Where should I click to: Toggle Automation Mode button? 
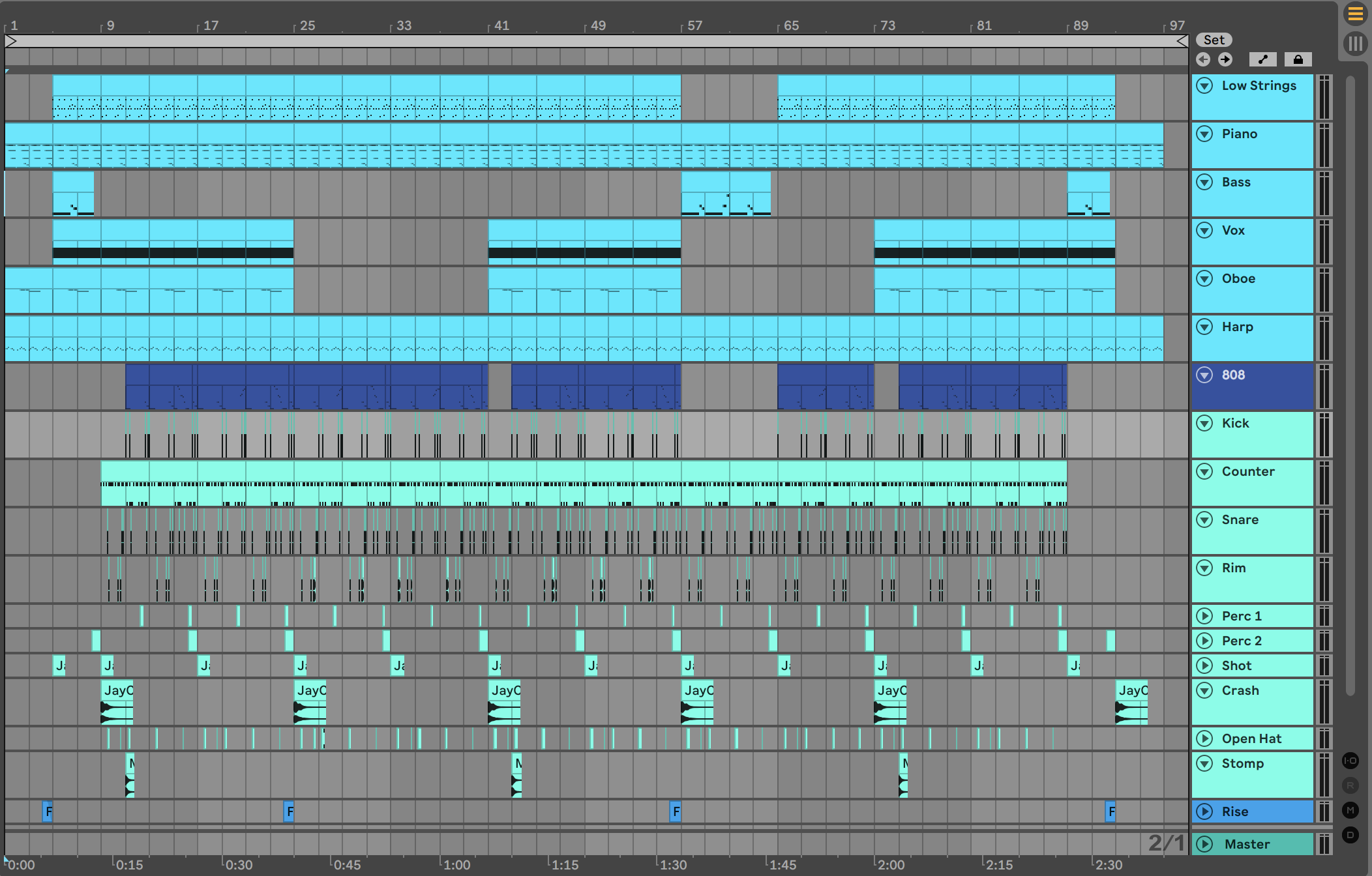point(1262,59)
